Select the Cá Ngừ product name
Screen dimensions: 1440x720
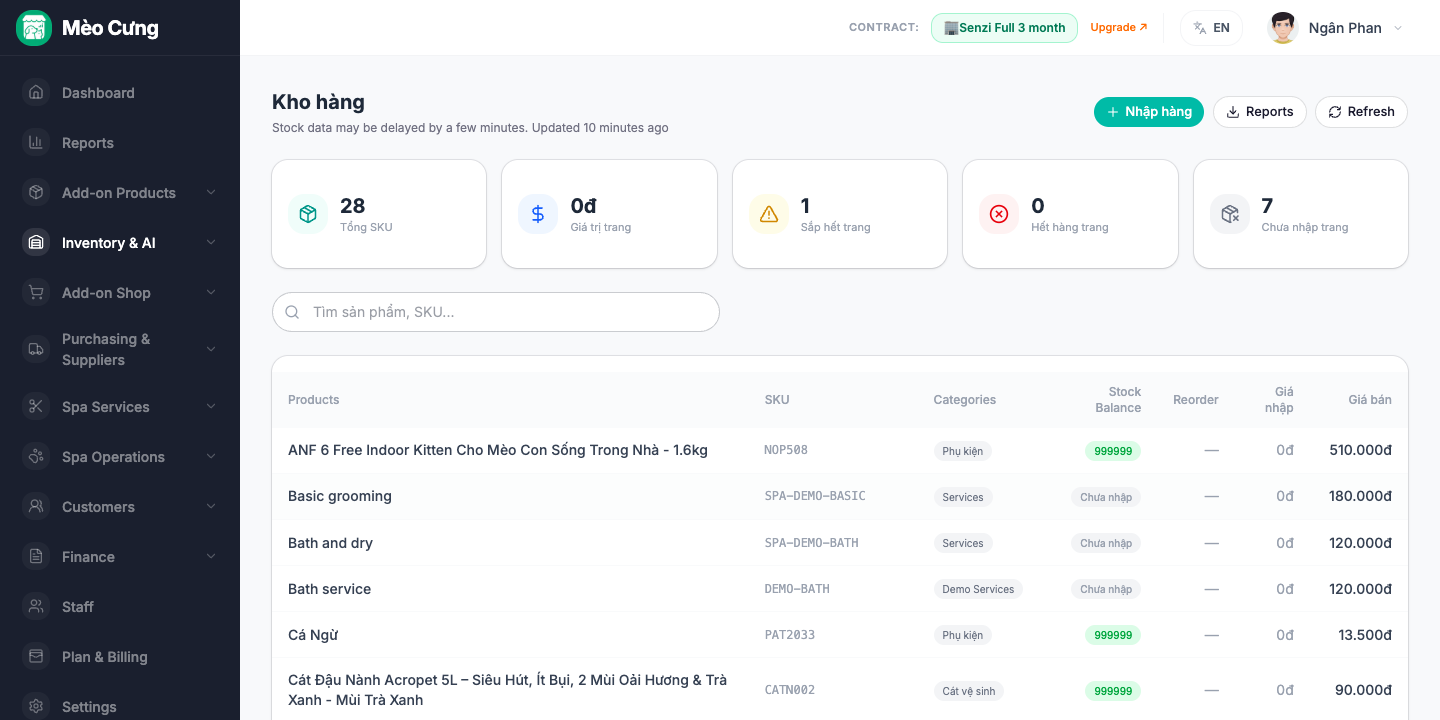[x=313, y=635]
